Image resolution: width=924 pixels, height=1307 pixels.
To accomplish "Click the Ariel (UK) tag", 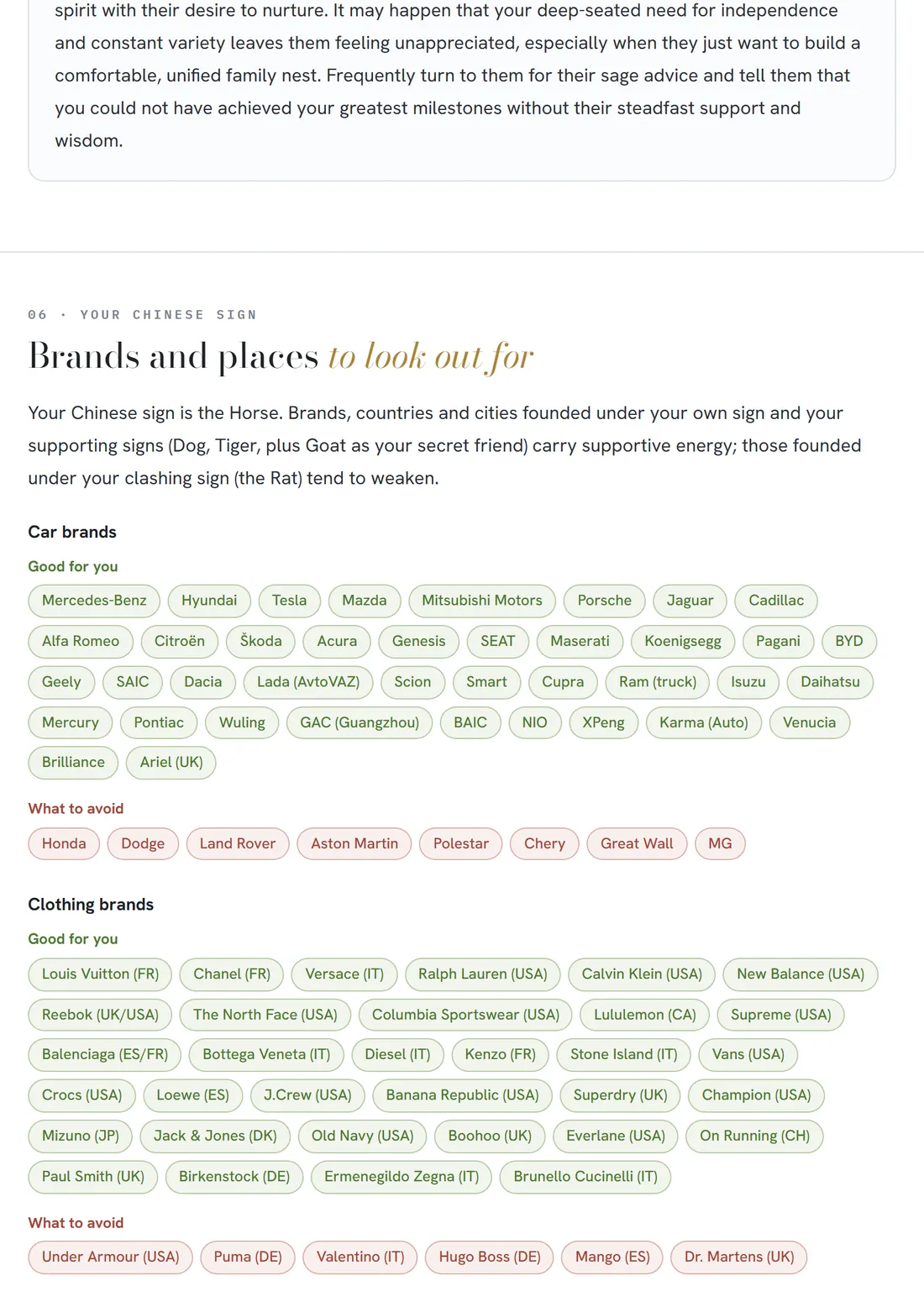I will click(x=171, y=762).
